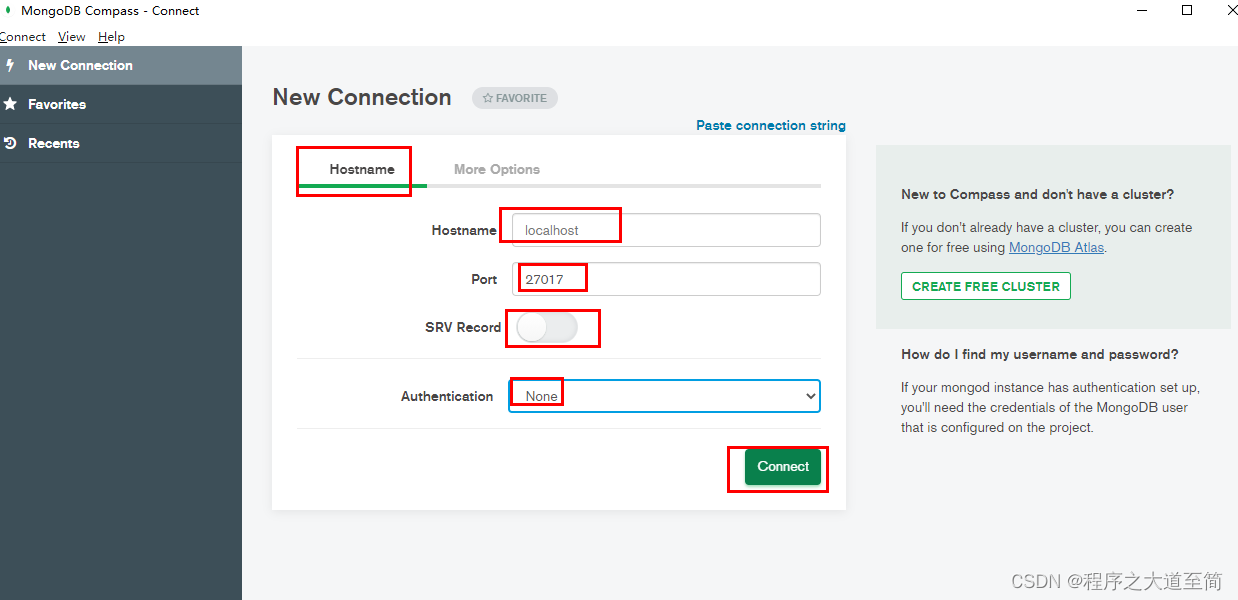Open the View menu

(72, 37)
